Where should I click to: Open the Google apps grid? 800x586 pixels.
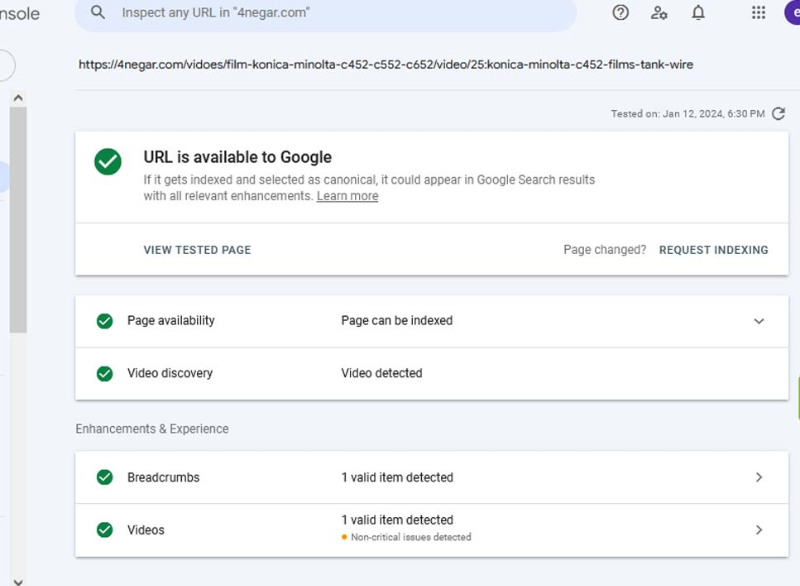tap(758, 13)
